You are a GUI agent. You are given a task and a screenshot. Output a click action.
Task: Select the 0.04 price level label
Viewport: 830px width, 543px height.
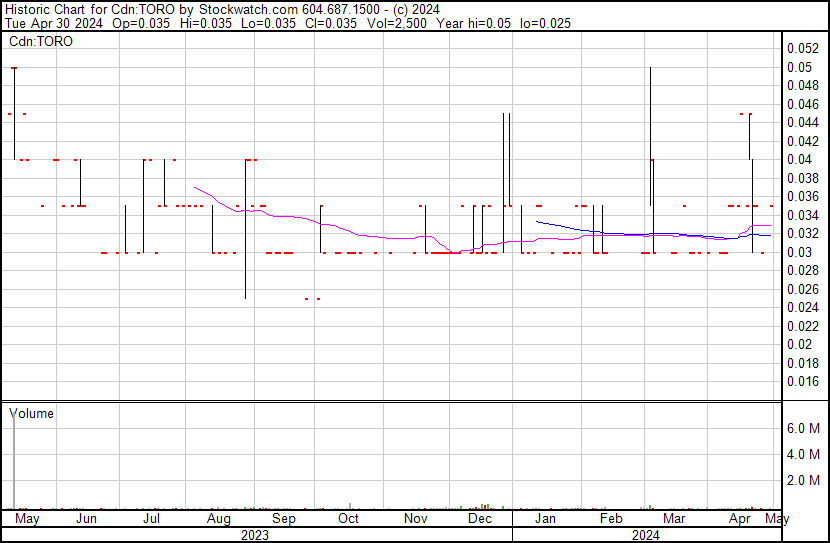click(799, 160)
